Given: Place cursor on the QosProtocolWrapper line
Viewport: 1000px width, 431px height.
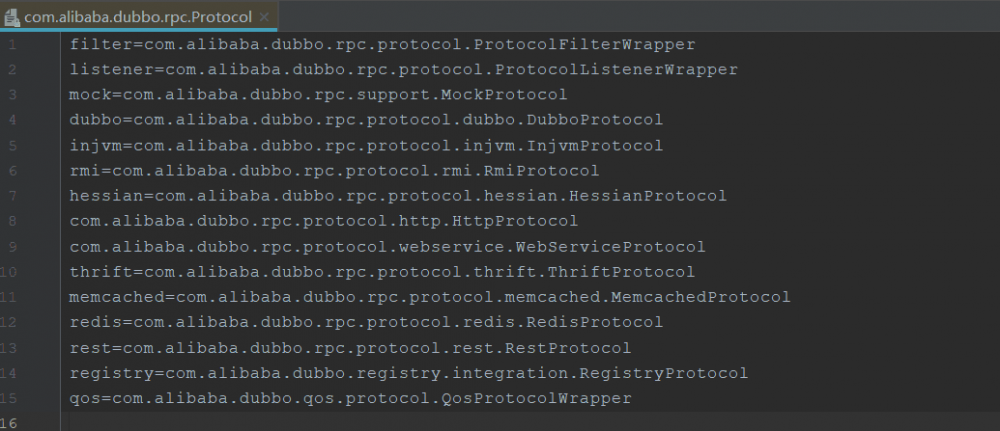Looking at the screenshot, I should (350, 398).
